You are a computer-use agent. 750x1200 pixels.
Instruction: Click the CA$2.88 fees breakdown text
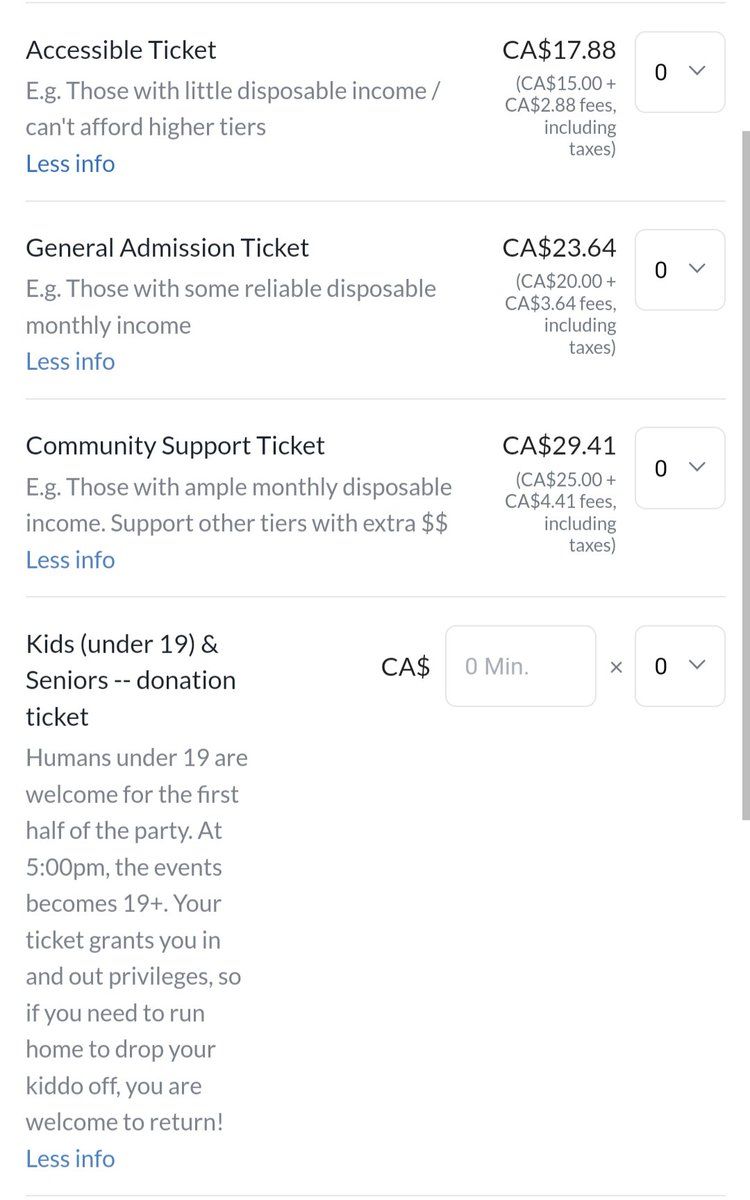[562, 116]
